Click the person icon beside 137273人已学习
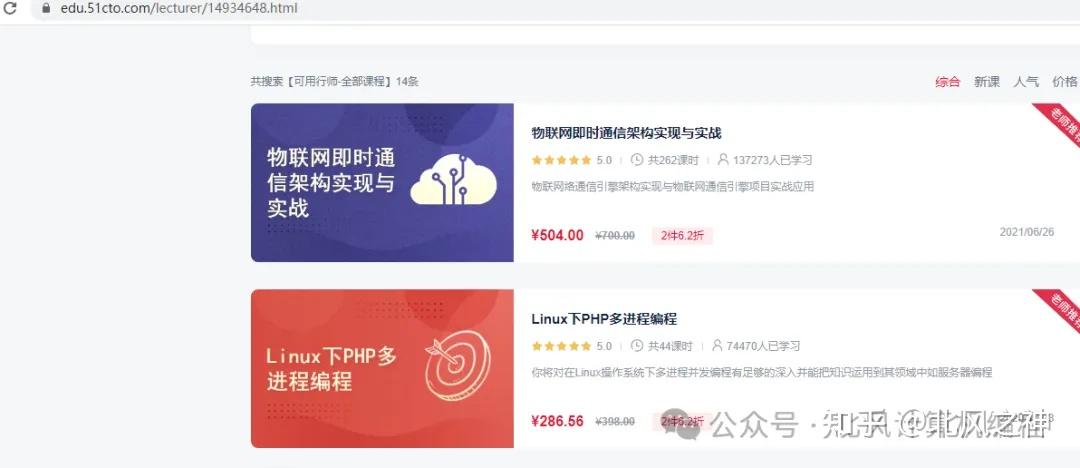 coord(723,160)
